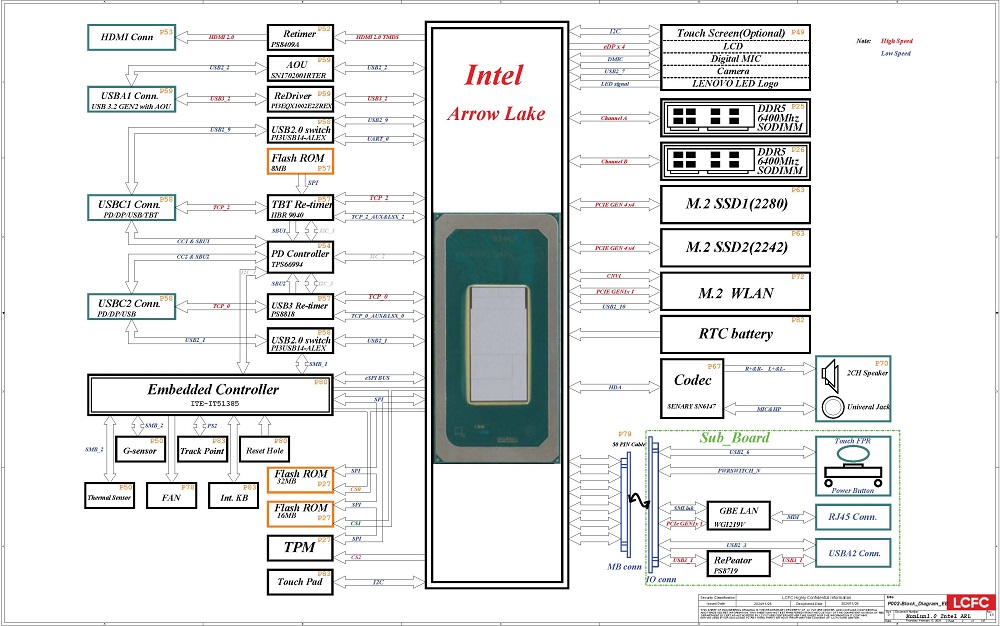
Task: Select the USBA1 Conn. block
Action: [131, 100]
